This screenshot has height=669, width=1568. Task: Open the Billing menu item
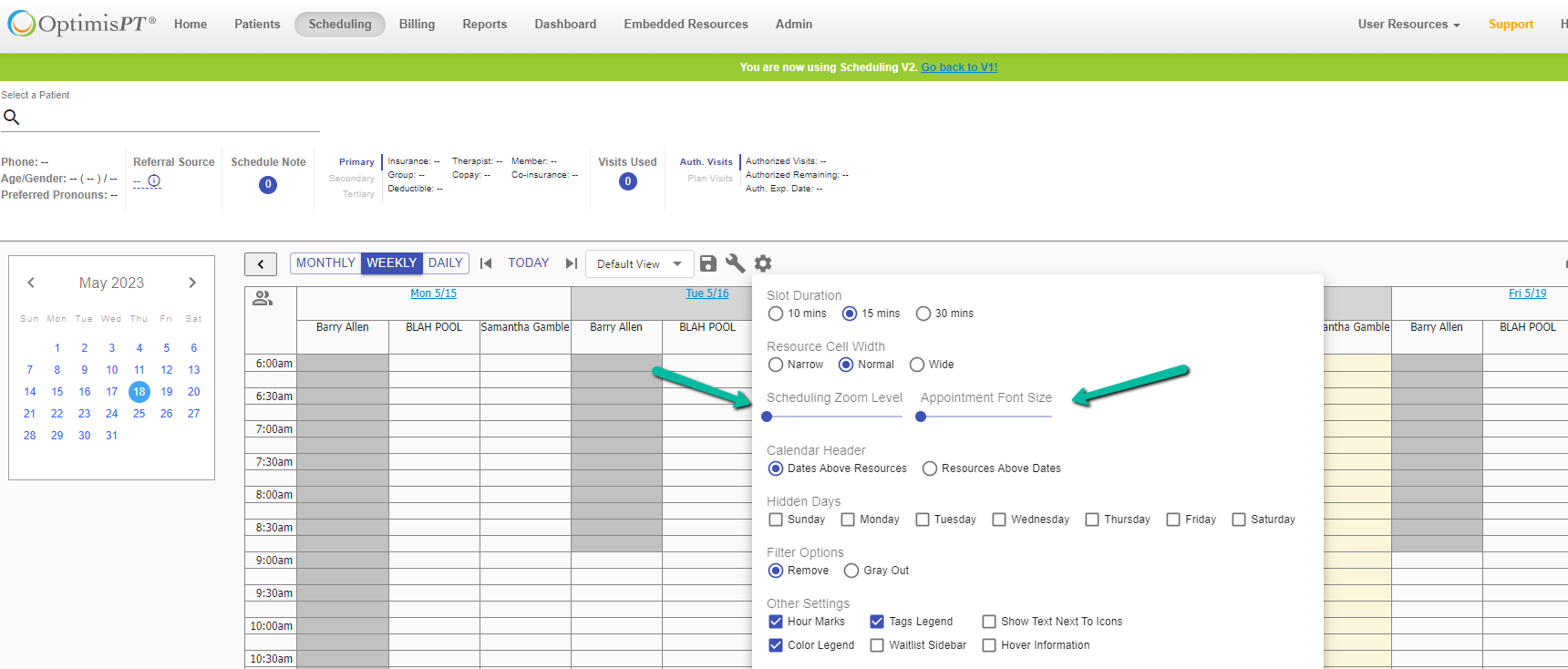point(417,25)
